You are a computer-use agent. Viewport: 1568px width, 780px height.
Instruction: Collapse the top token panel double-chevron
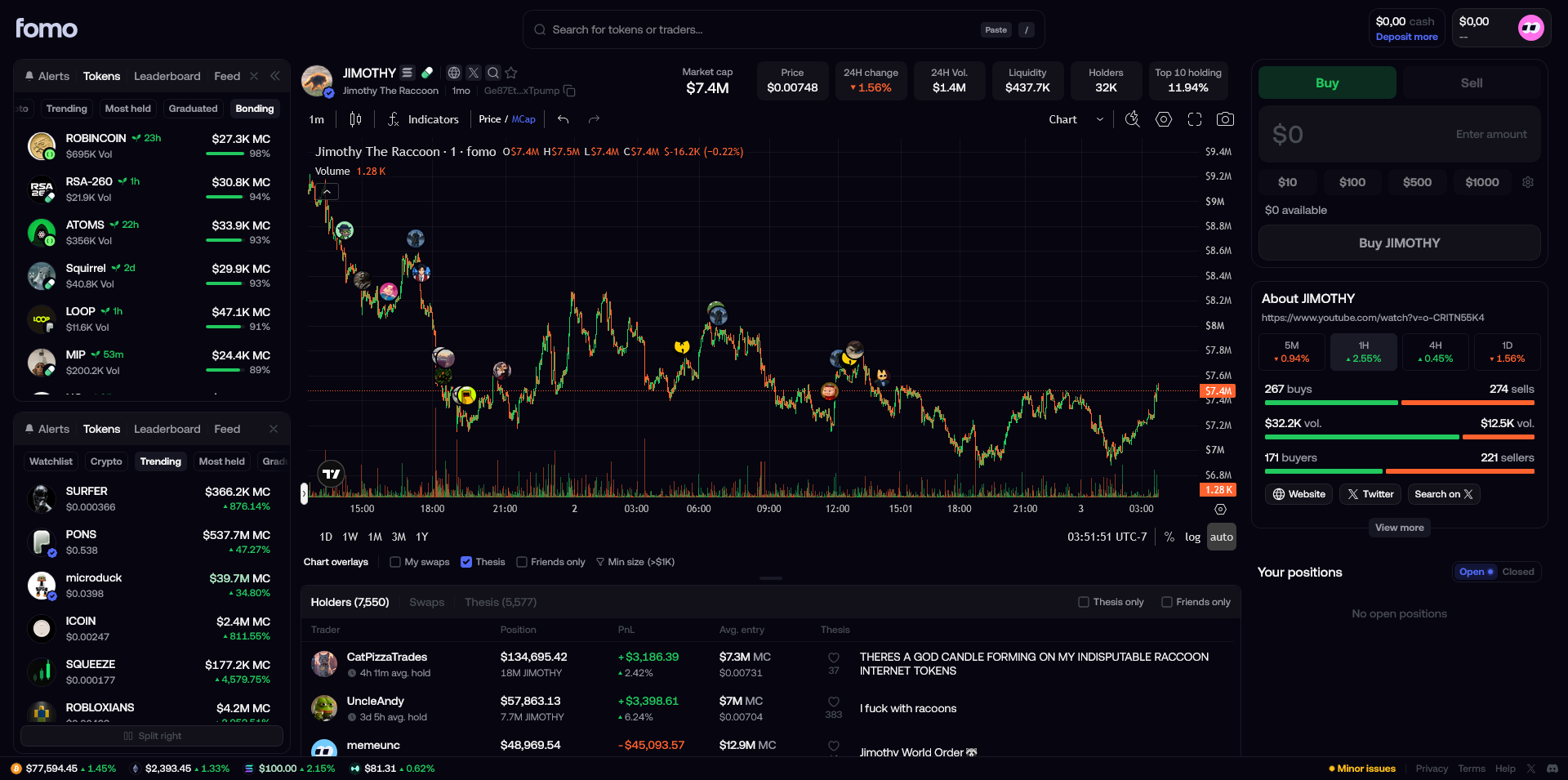(x=275, y=76)
